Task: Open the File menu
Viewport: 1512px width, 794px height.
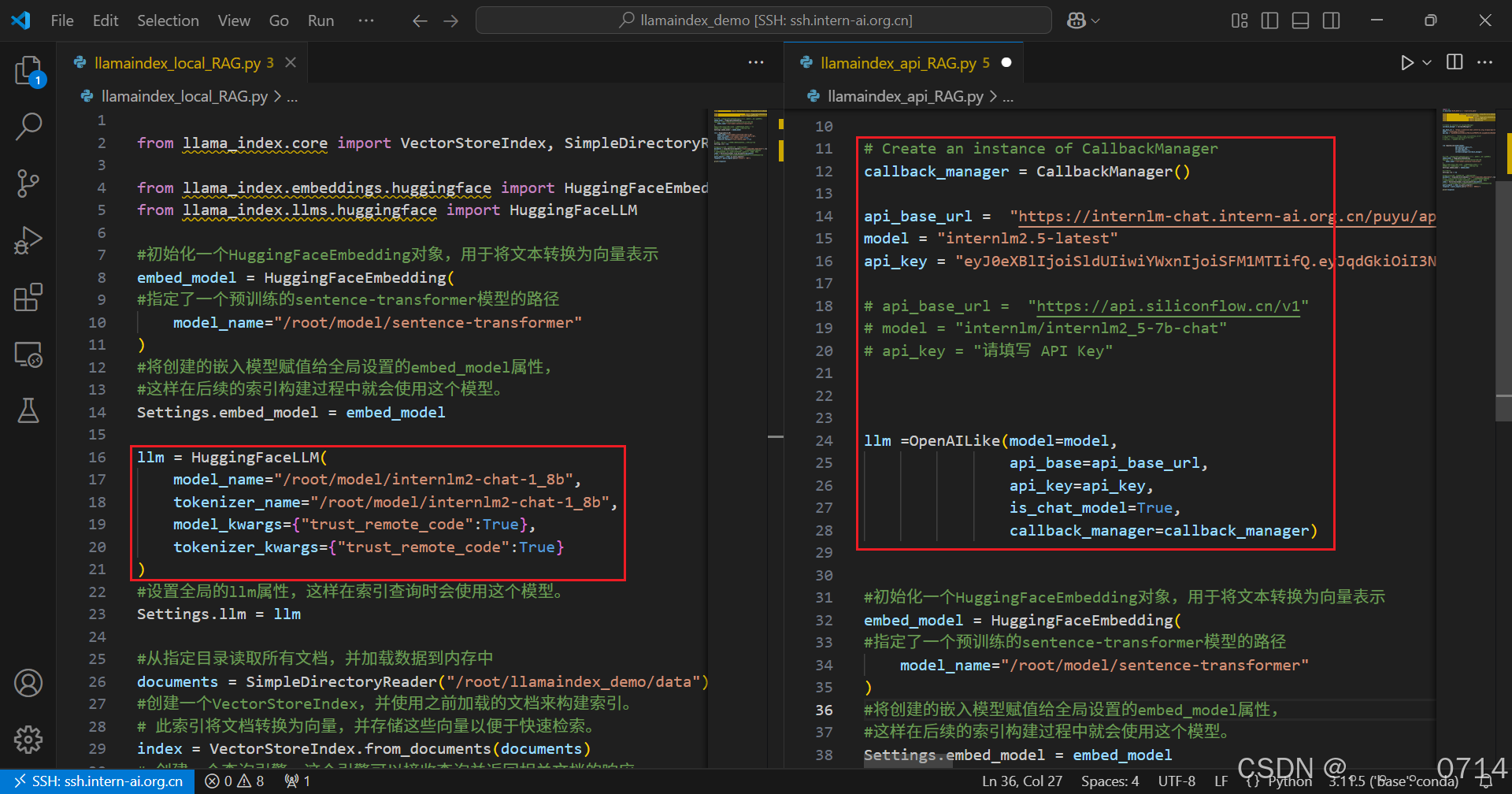Action: 62,20
